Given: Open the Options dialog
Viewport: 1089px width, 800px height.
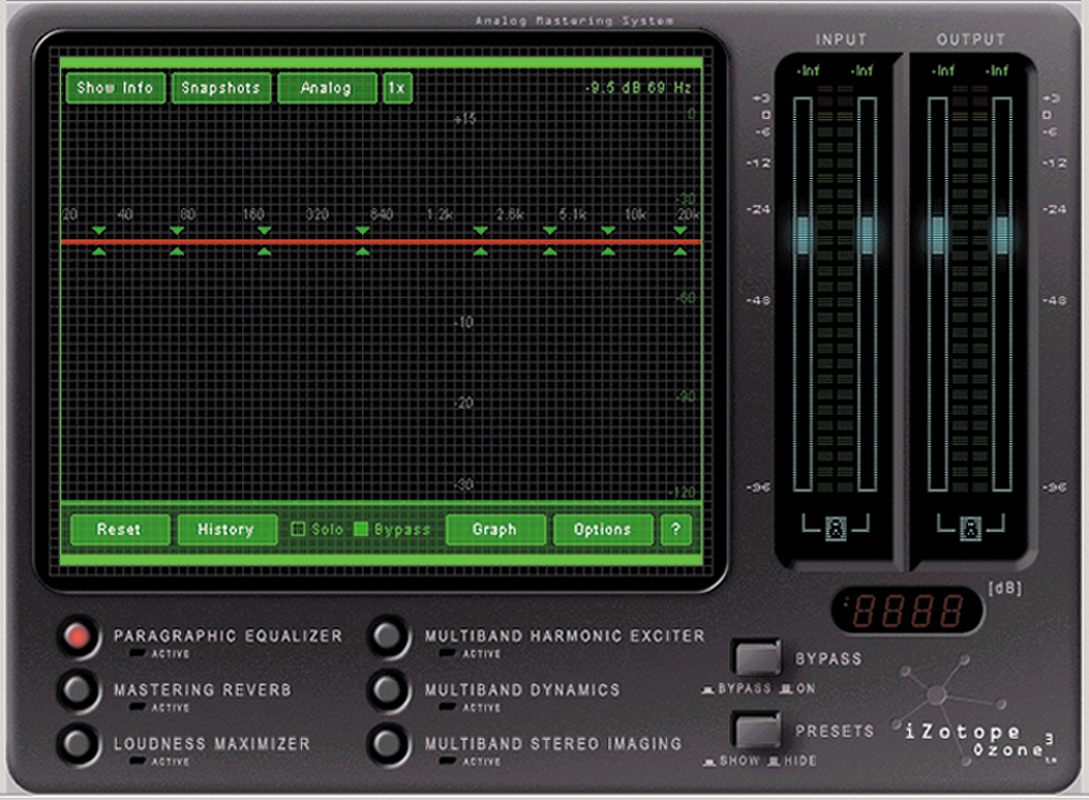Looking at the screenshot, I should coord(602,529).
